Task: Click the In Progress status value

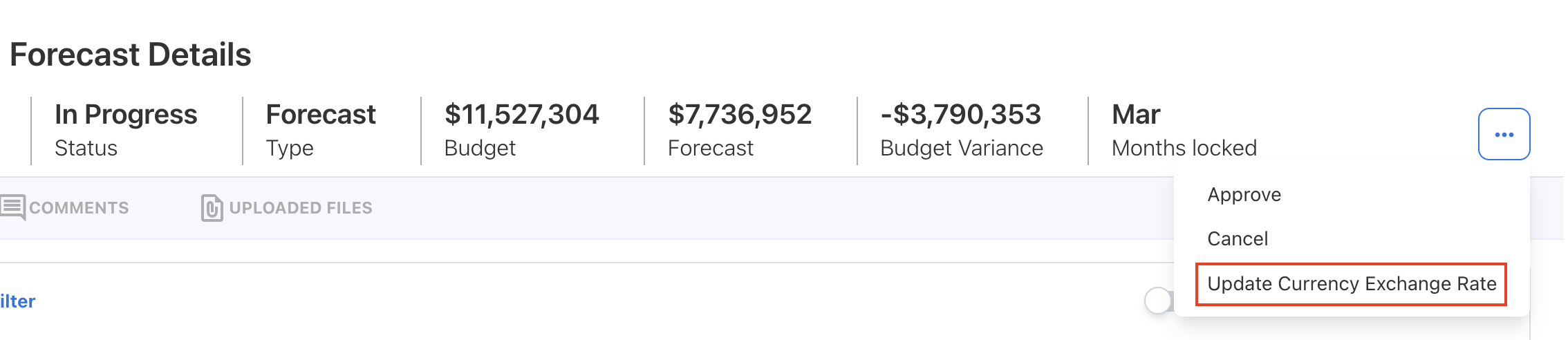Action: (126, 115)
